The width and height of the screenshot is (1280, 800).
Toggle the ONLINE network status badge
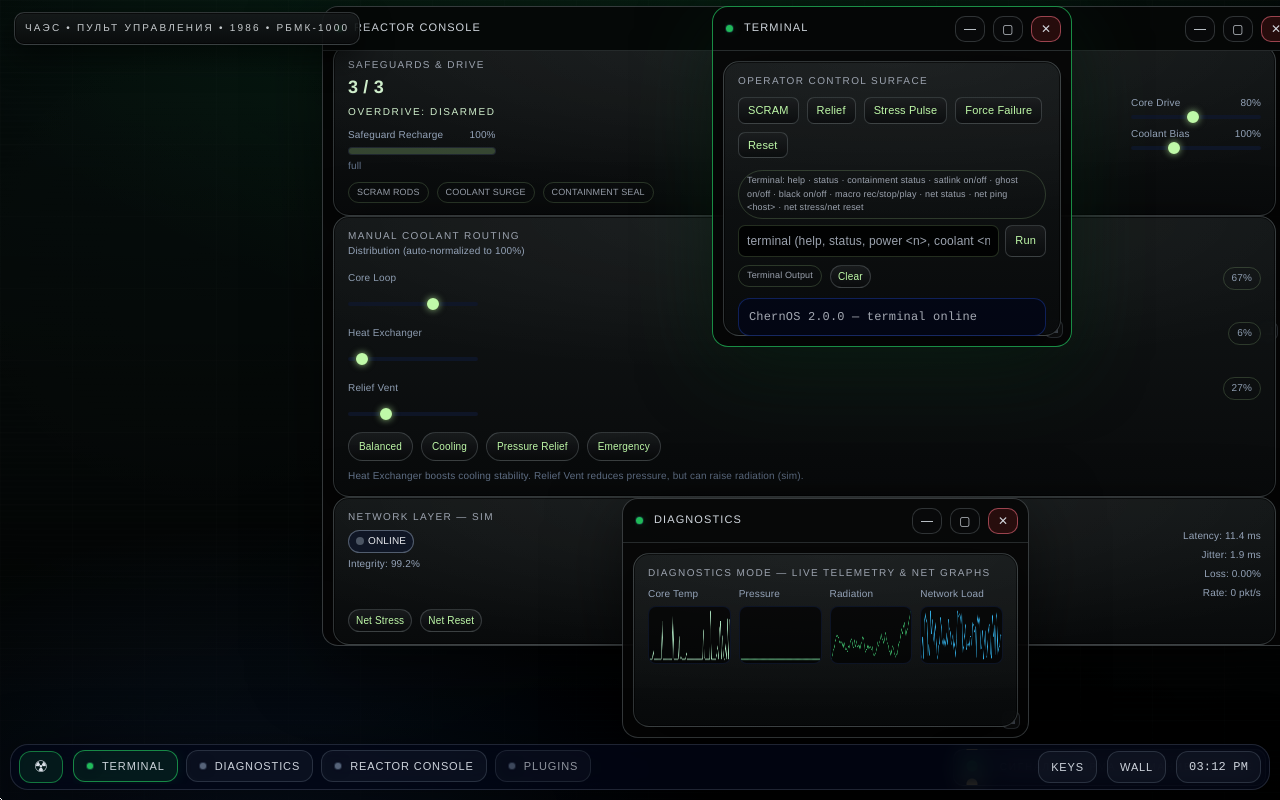click(381, 541)
